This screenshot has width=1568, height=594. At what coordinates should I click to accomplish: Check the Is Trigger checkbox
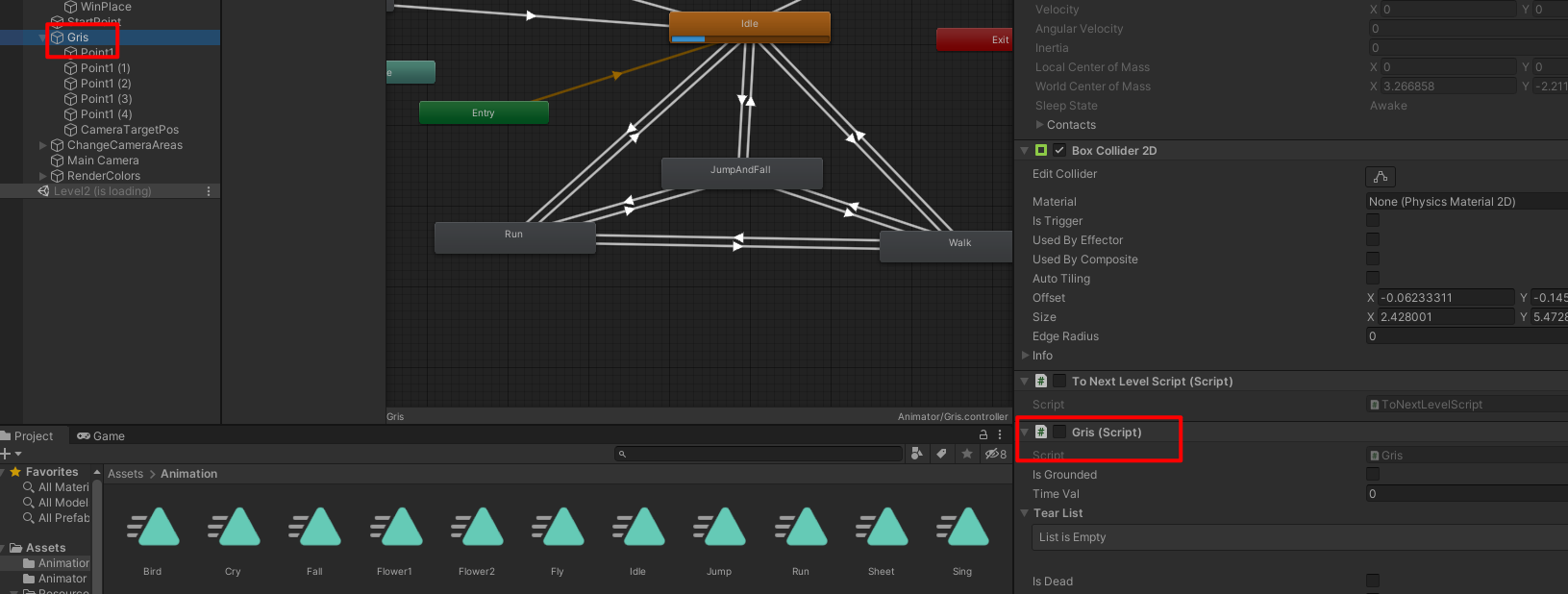(1372, 221)
